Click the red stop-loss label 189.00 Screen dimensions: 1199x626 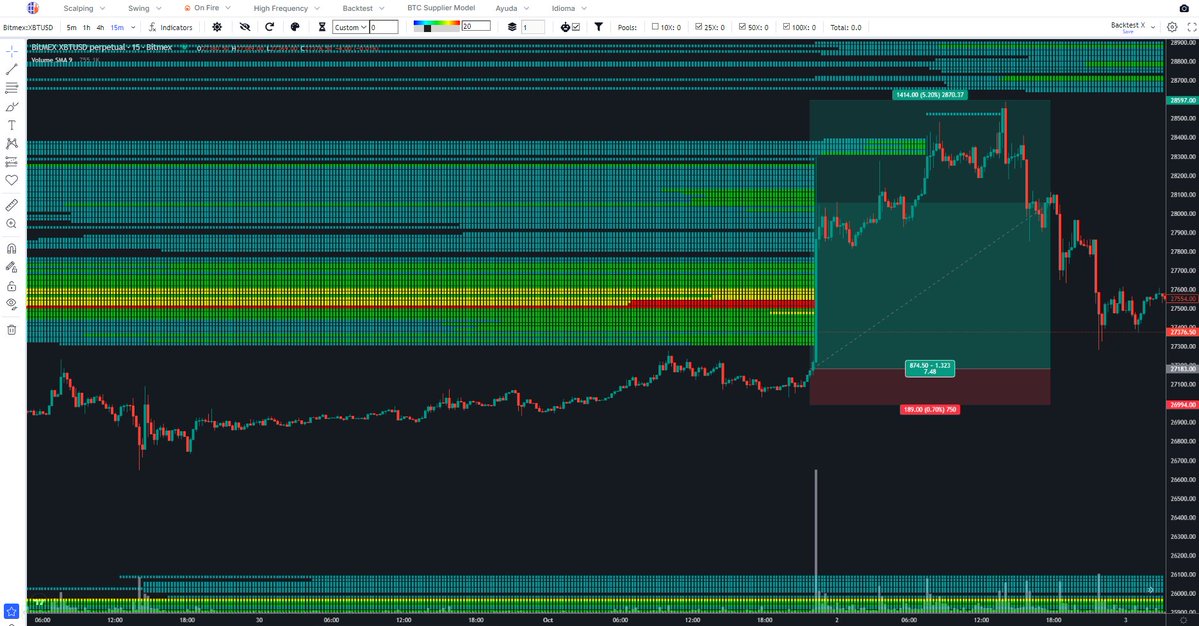930,410
